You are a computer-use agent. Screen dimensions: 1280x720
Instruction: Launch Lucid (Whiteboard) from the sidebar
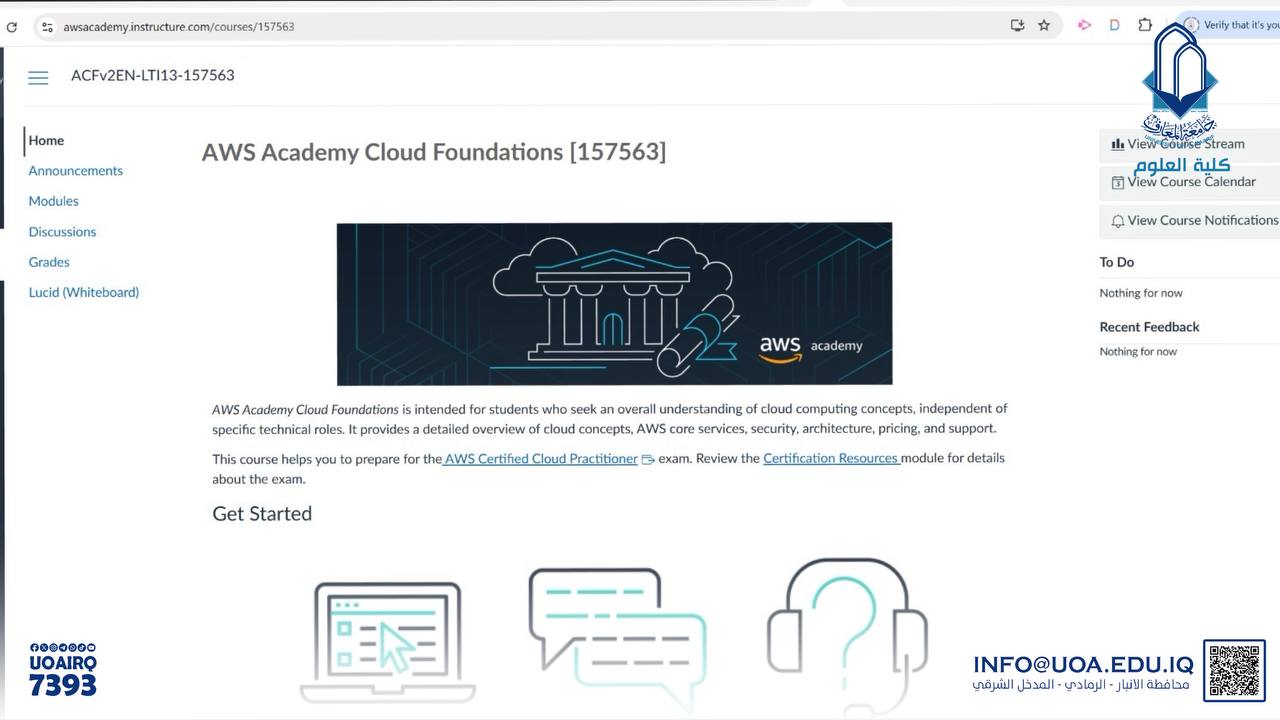coord(83,293)
